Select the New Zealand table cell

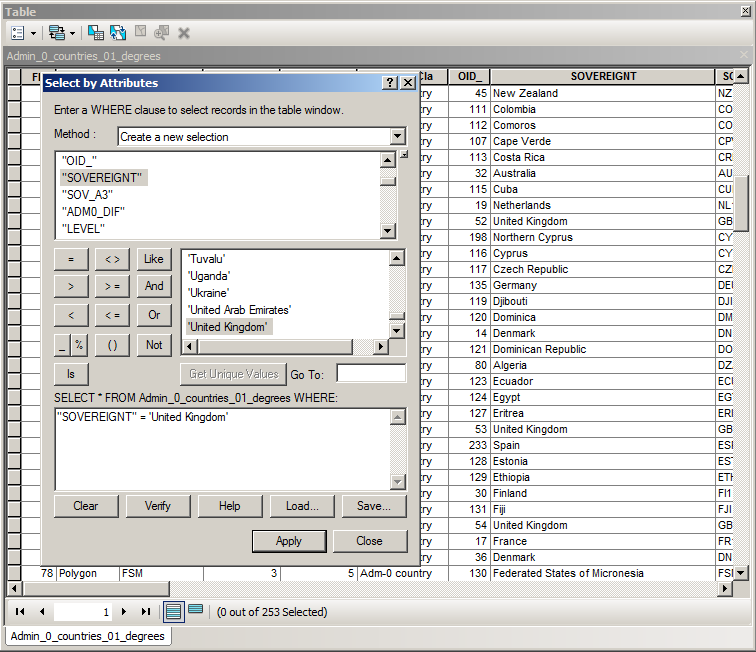(603, 93)
